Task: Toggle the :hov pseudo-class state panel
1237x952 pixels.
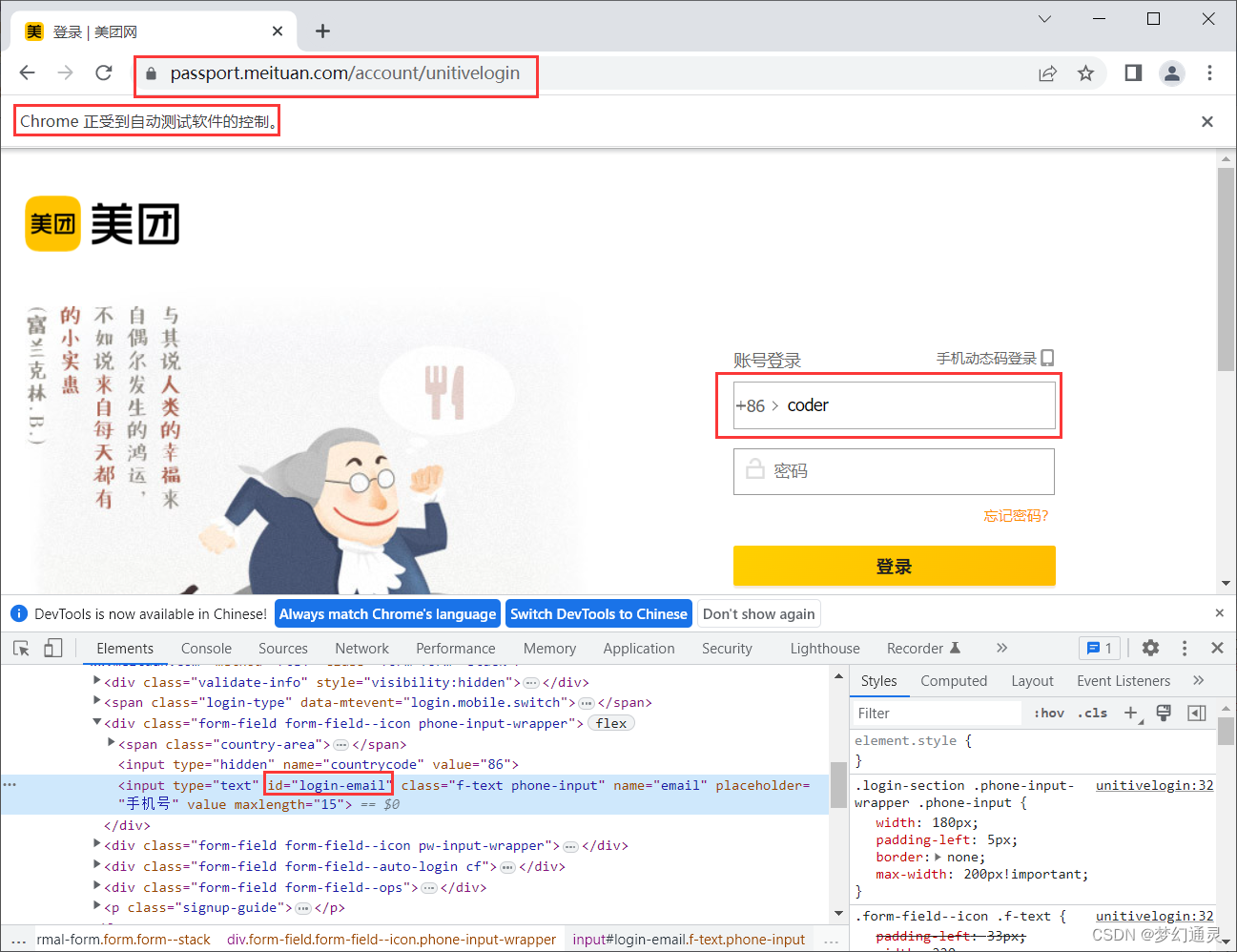Action: click(1048, 713)
